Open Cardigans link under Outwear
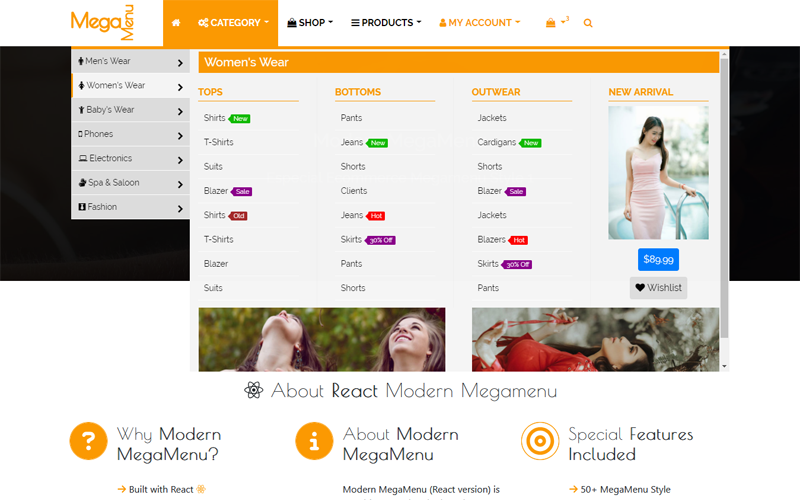Screen dimensions: 800x500 [x=496, y=142]
